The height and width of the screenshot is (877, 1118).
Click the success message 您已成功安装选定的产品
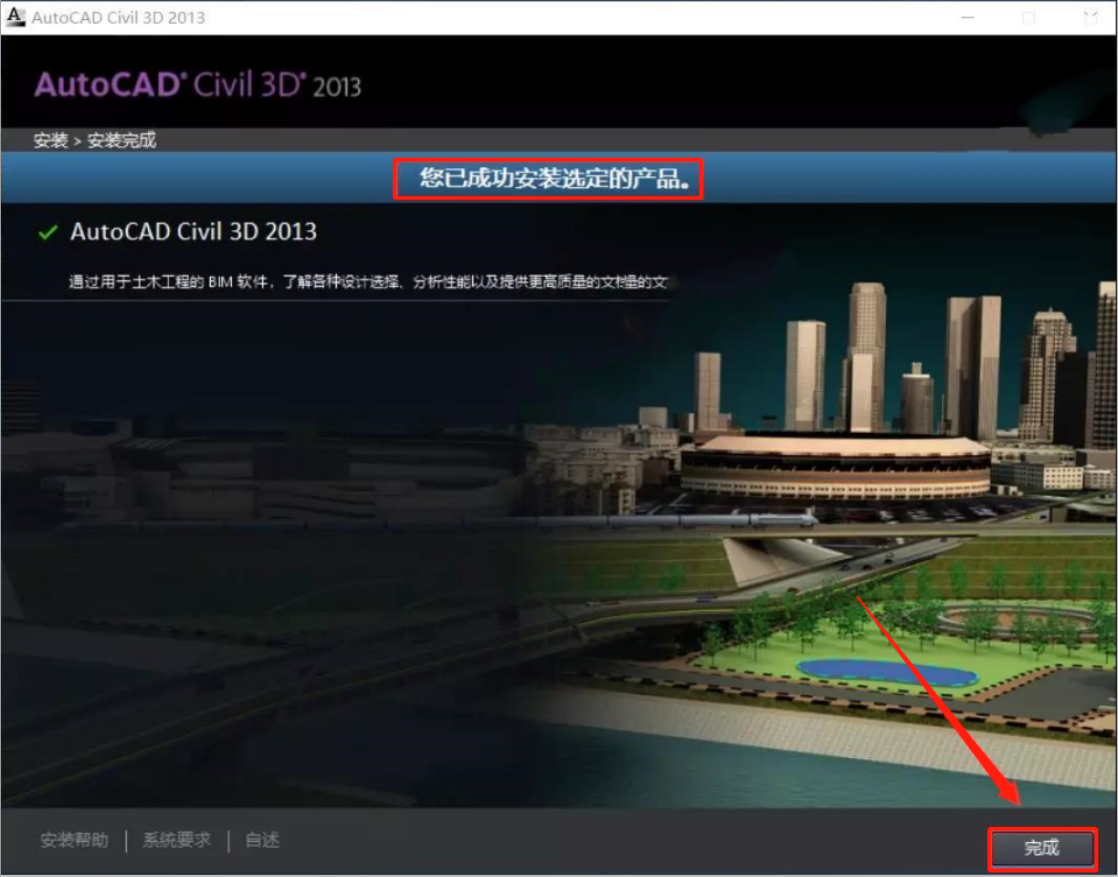click(547, 180)
